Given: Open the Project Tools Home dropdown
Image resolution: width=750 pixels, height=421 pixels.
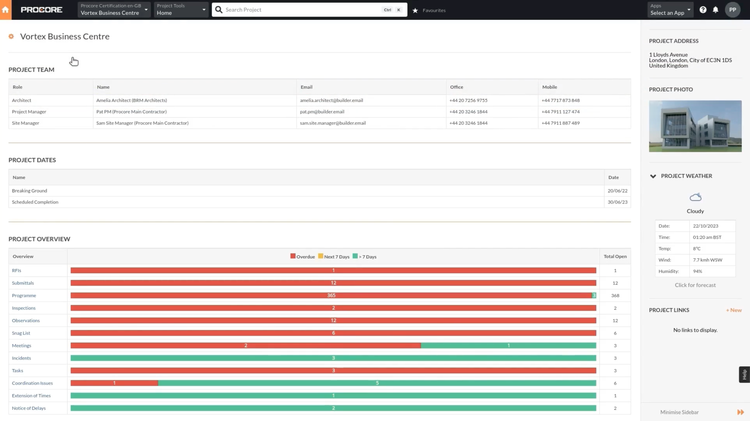Looking at the screenshot, I should pos(181,10).
